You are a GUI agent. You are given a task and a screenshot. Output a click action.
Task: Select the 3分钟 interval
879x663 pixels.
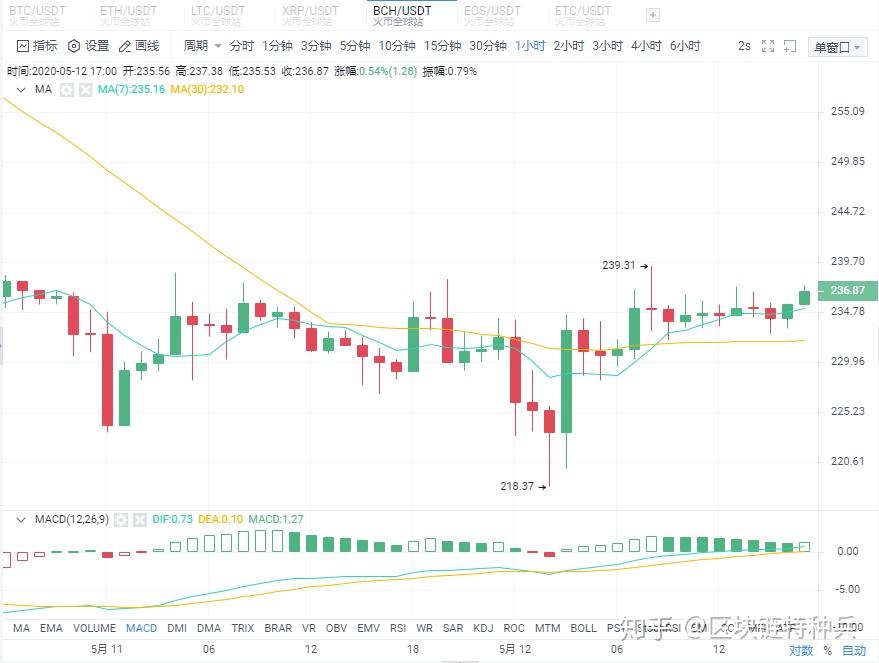tap(316, 46)
